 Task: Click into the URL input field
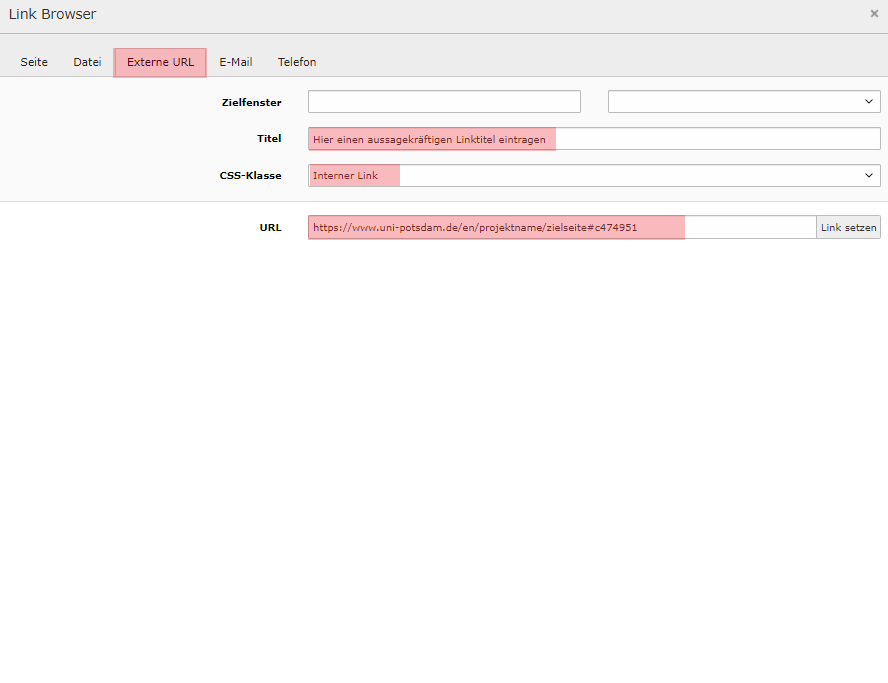coord(561,228)
